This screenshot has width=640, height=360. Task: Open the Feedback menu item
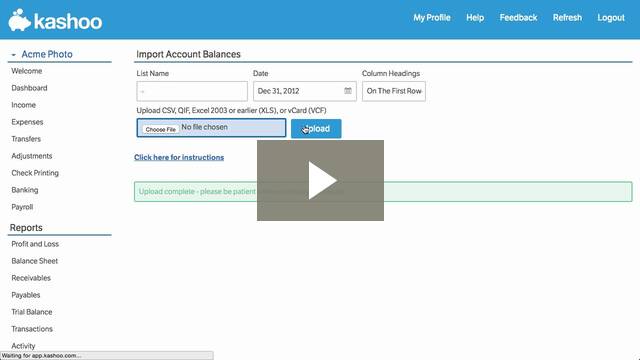[x=518, y=18]
